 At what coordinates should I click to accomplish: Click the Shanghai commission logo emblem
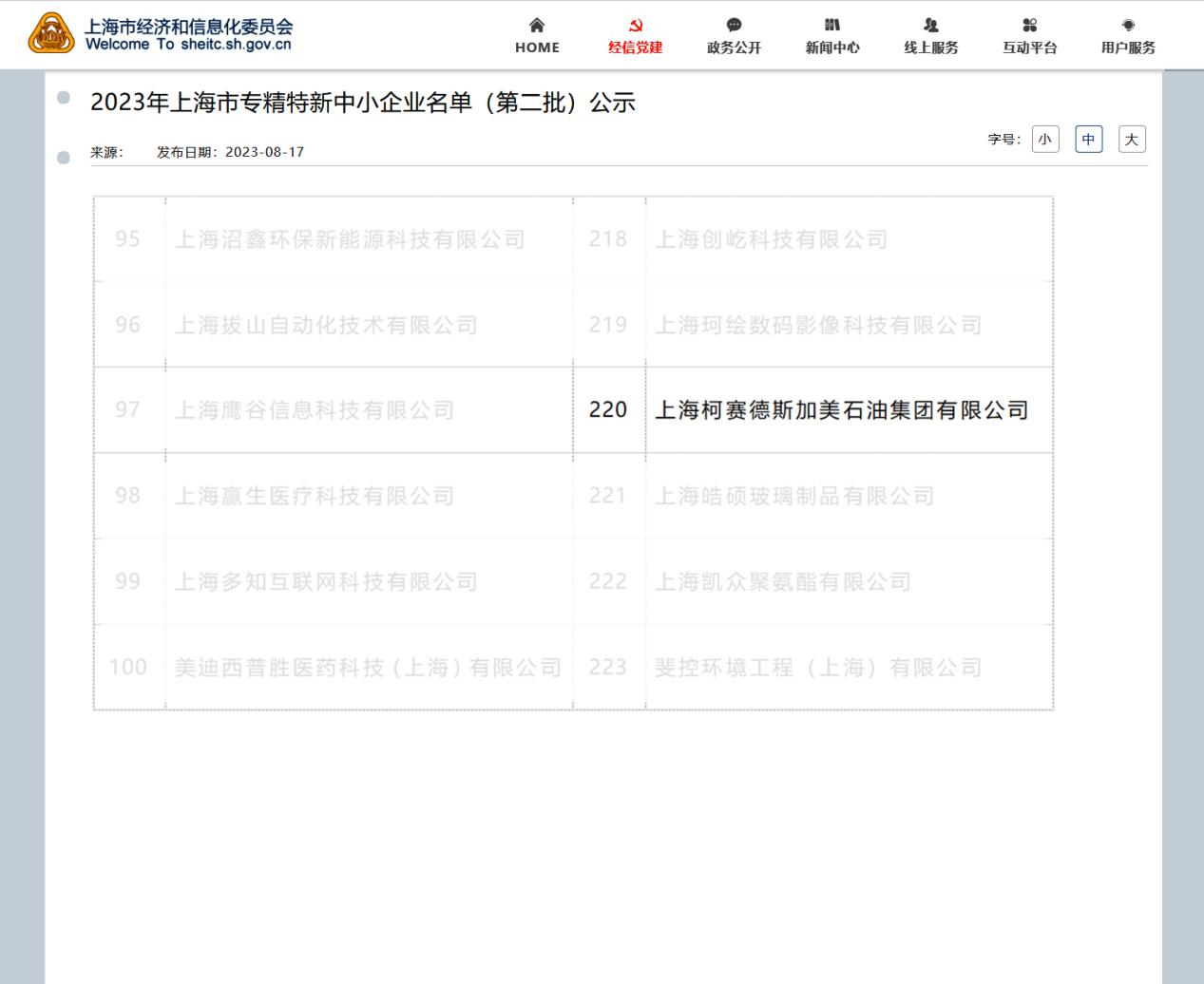tap(51, 34)
